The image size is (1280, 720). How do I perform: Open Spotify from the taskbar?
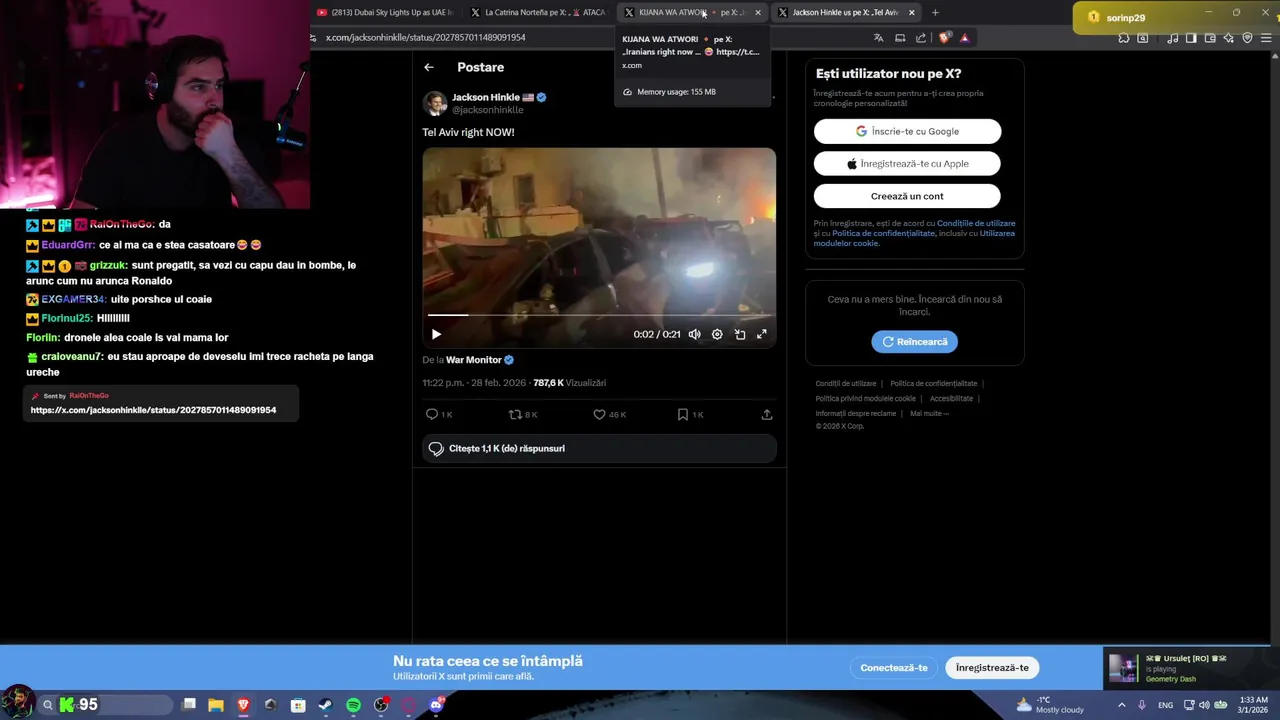(x=353, y=705)
